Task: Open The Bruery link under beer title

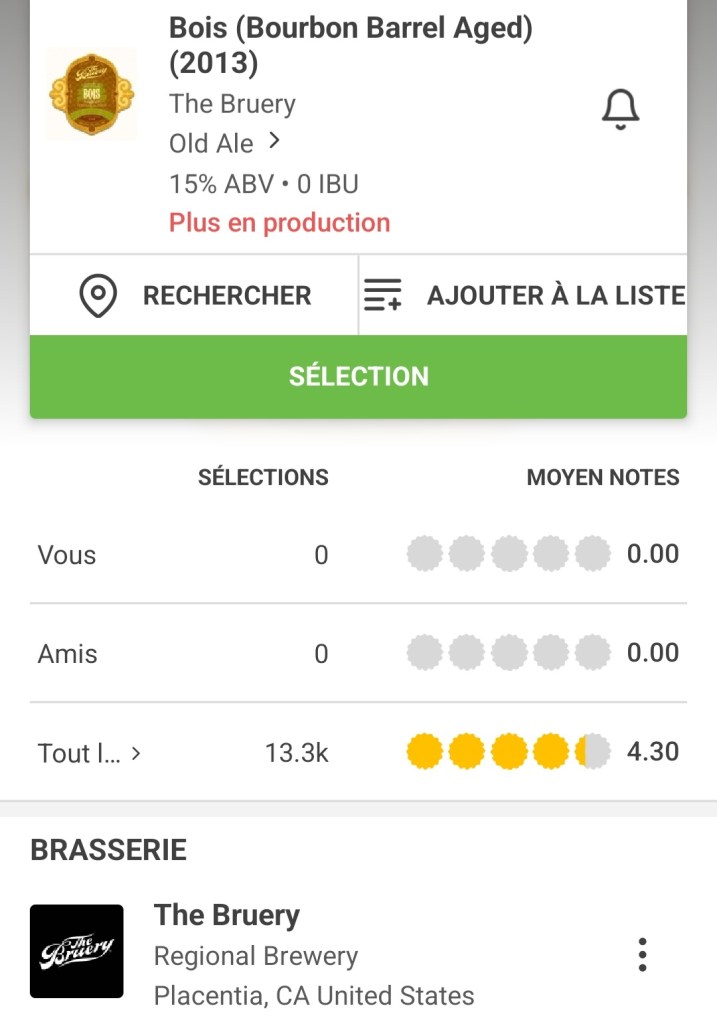Action: tap(232, 104)
